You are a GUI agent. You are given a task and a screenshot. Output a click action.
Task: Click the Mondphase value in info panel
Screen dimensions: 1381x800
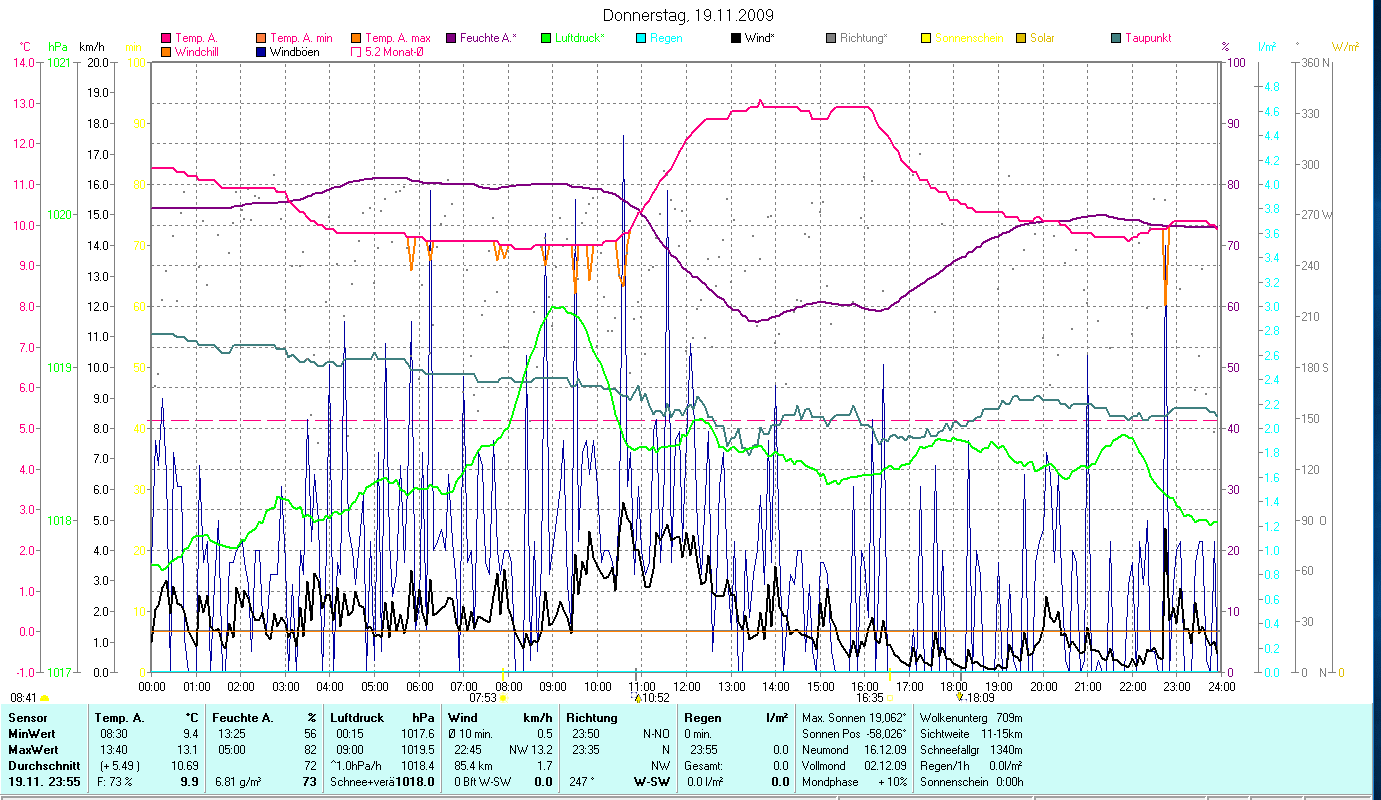(x=892, y=781)
